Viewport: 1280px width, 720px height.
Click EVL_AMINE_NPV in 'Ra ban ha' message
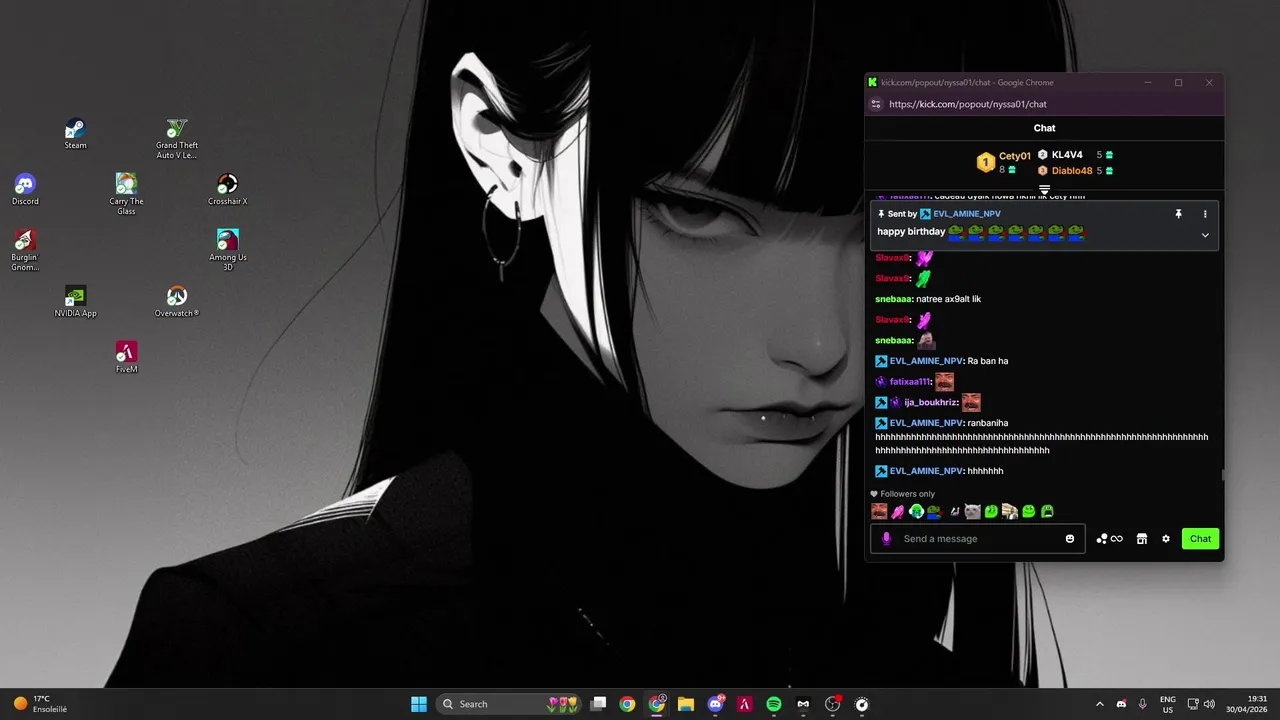coord(926,361)
